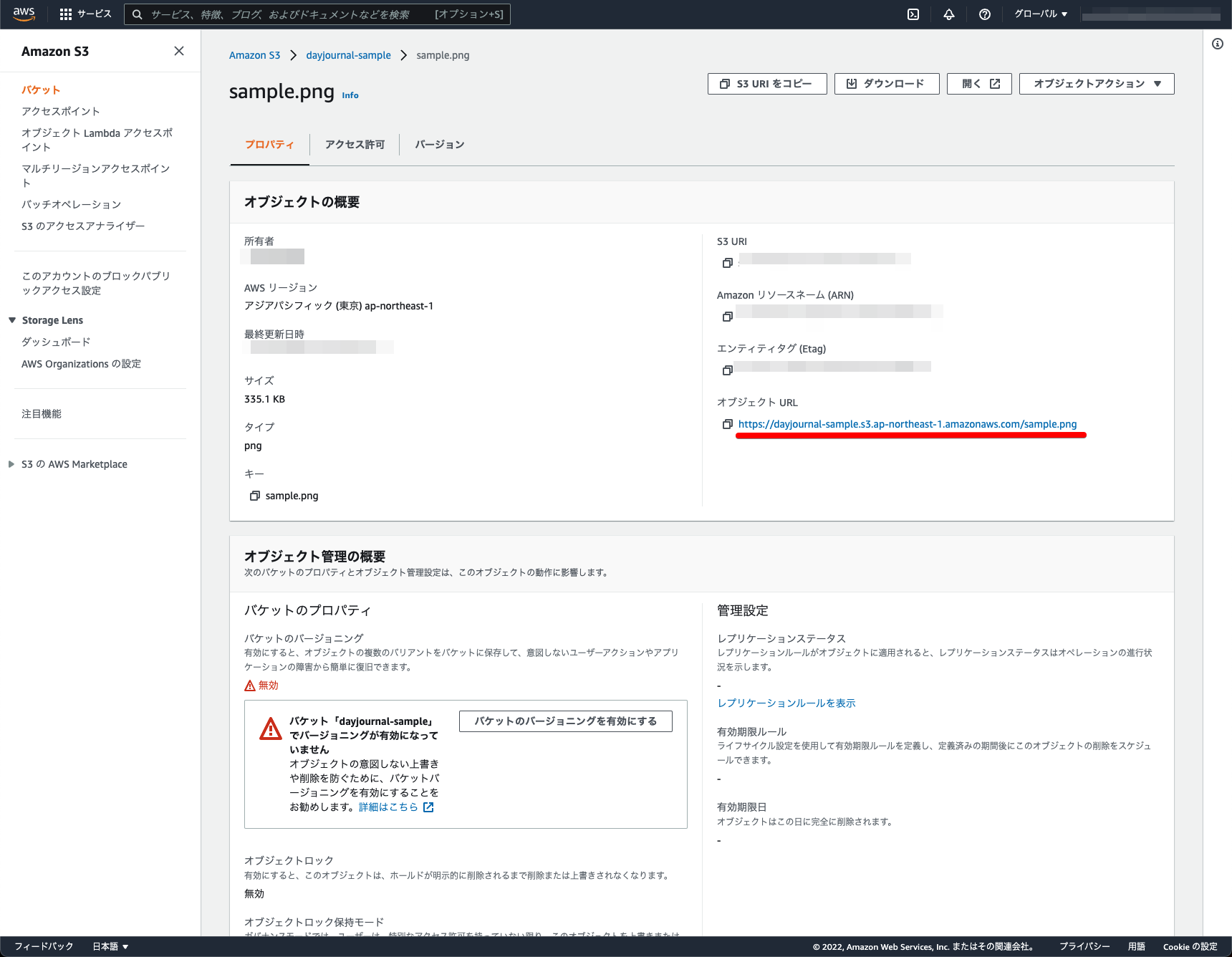Viewport: 1232px width, 957px height.
Task: Copy the S3 URI value icon
Action: tap(728, 263)
